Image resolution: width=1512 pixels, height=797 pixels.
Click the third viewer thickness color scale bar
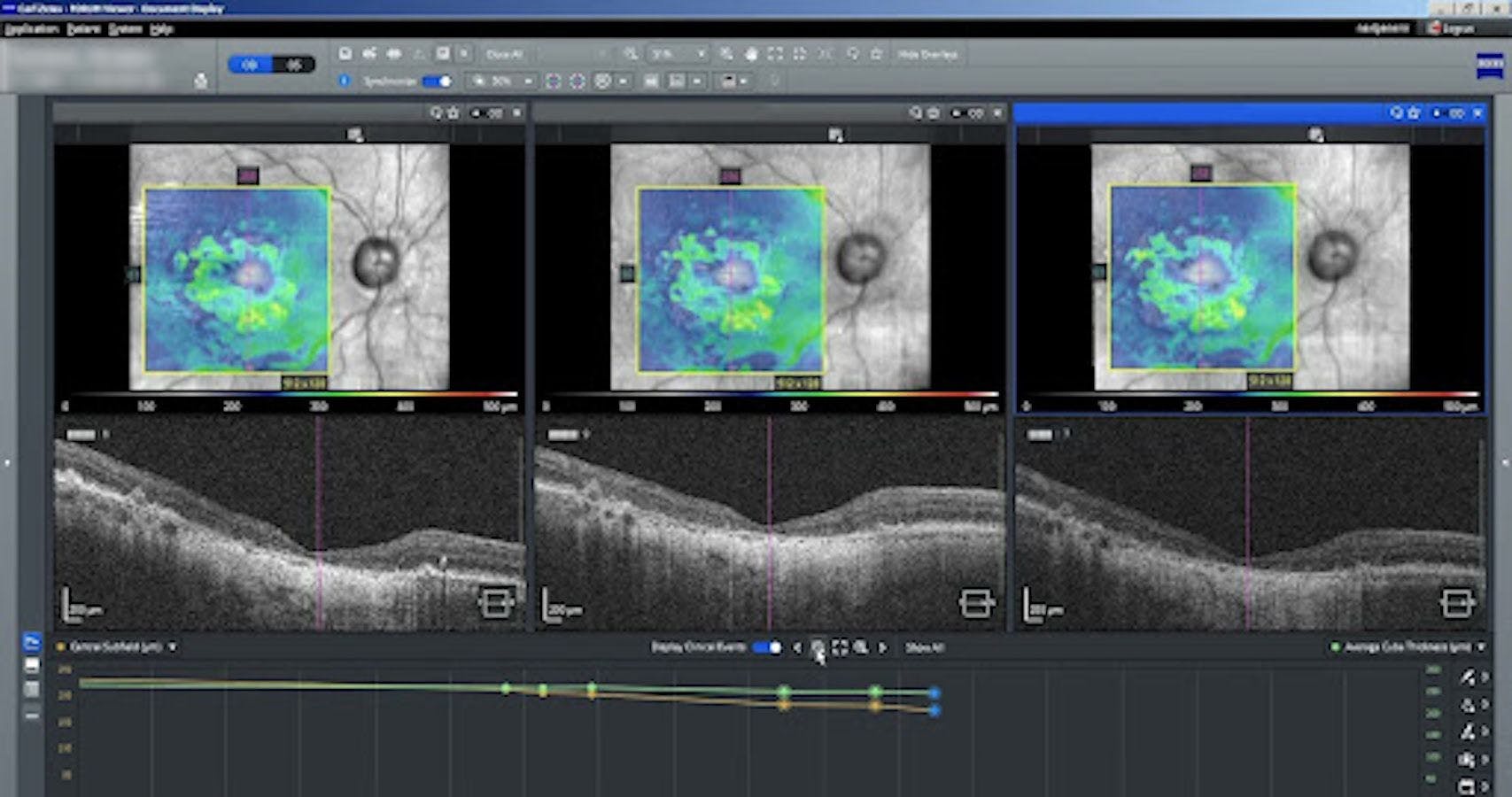pyautogui.click(x=1252, y=395)
